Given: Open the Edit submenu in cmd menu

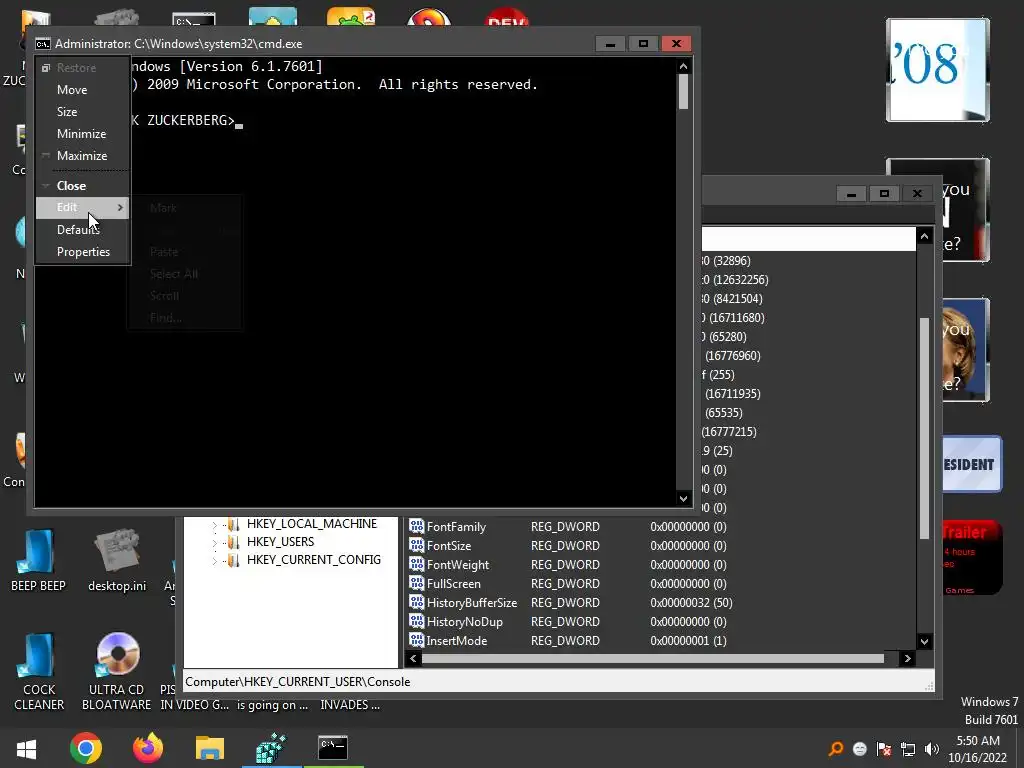Looking at the screenshot, I should [82, 207].
